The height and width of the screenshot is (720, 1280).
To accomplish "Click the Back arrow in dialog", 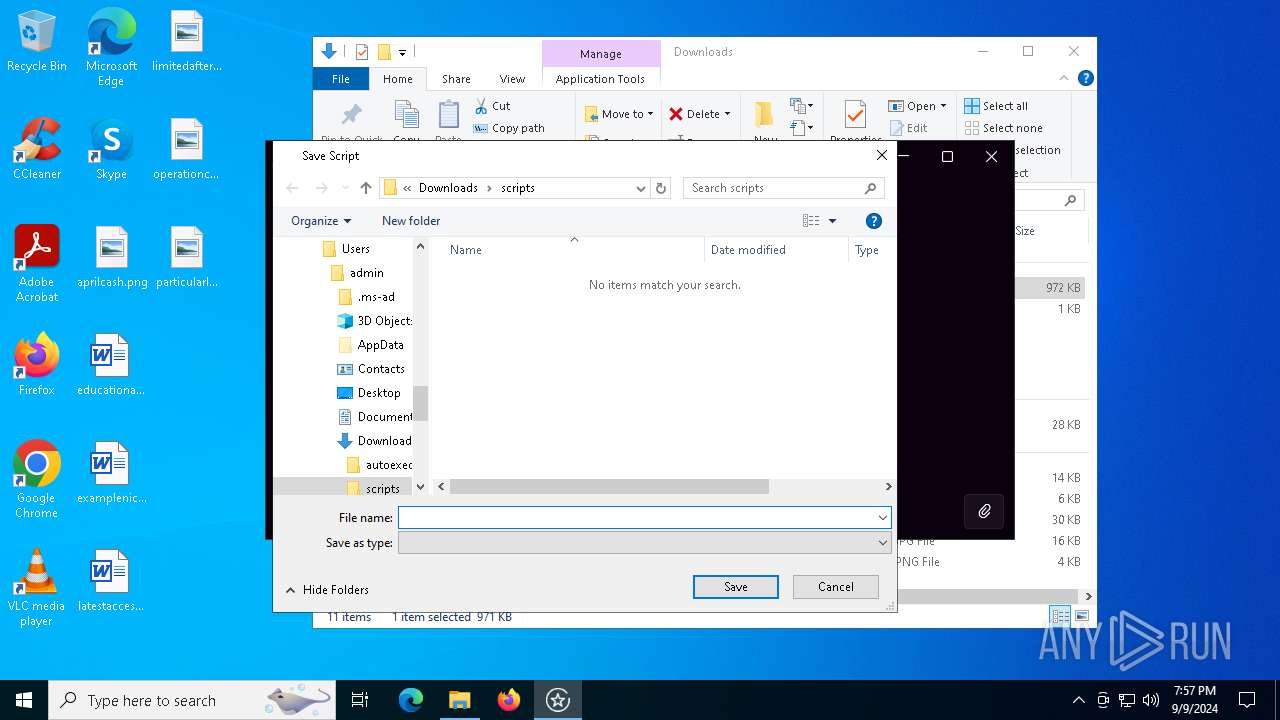I will pos(292,188).
